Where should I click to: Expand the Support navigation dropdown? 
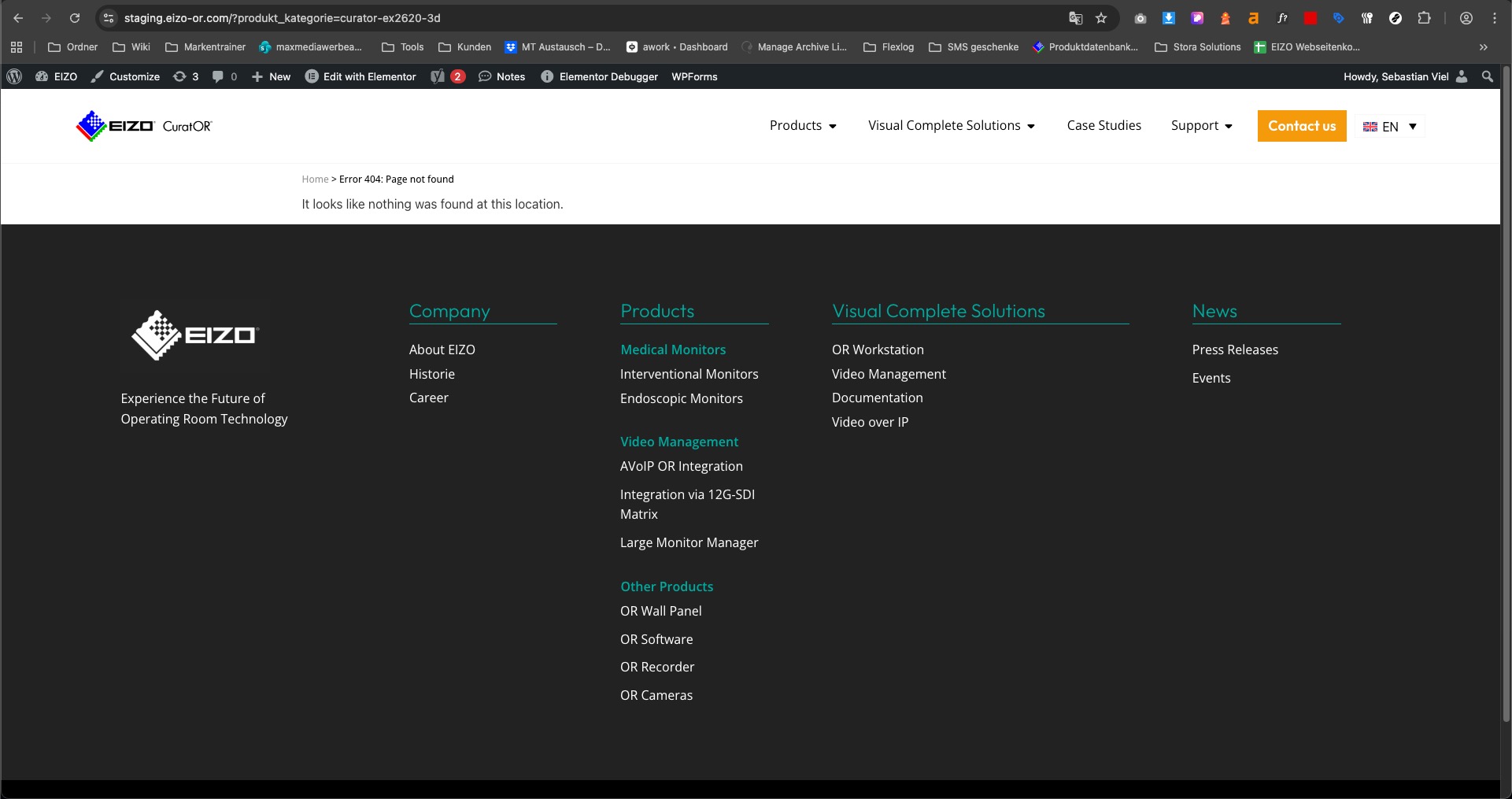(x=1201, y=126)
